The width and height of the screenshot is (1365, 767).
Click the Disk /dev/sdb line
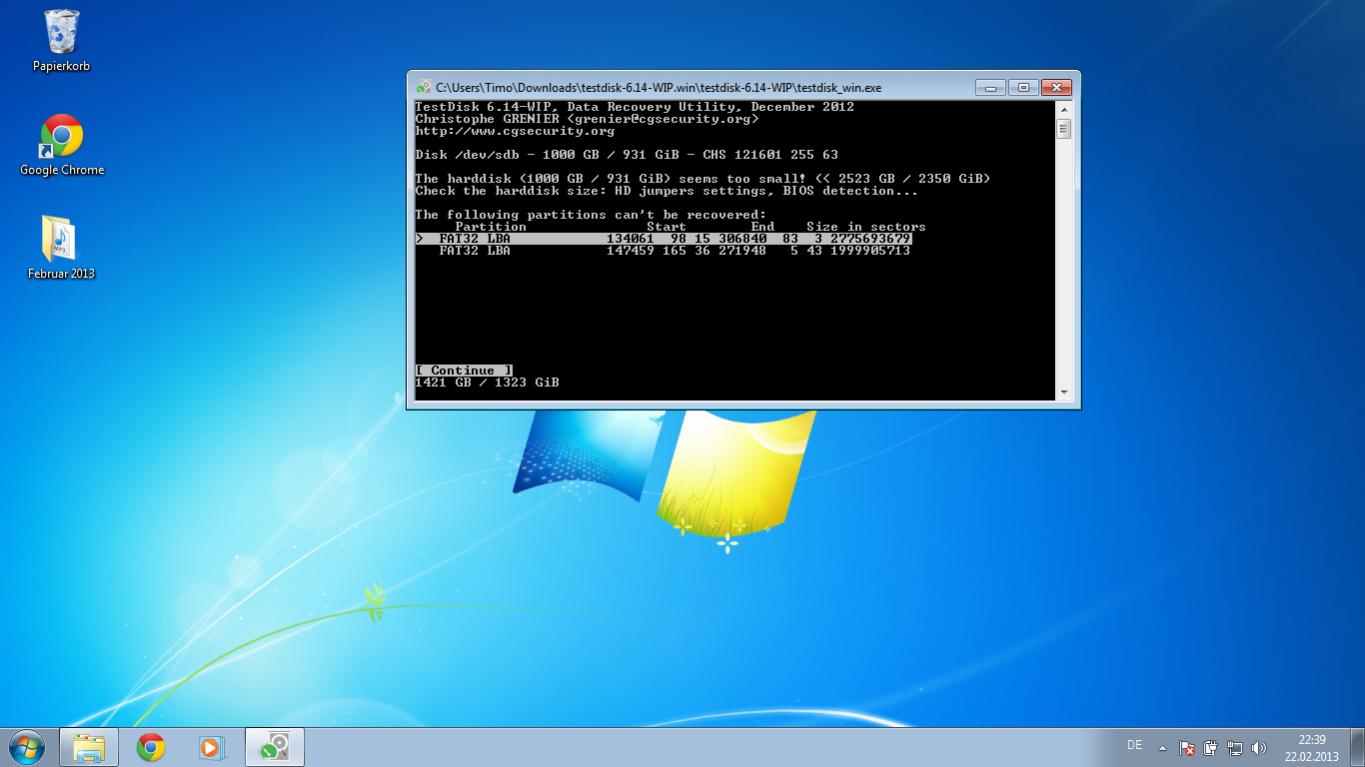pyautogui.click(x=627, y=155)
